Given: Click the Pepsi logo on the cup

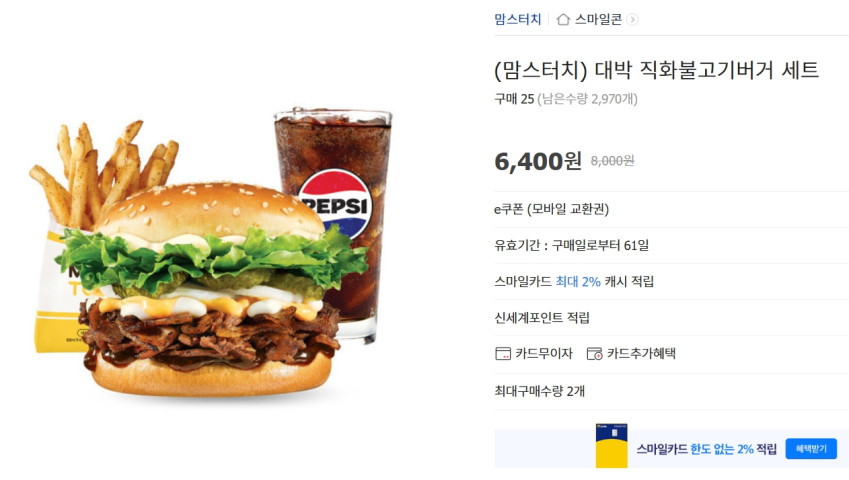Looking at the screenshot, I should [335, 205].
